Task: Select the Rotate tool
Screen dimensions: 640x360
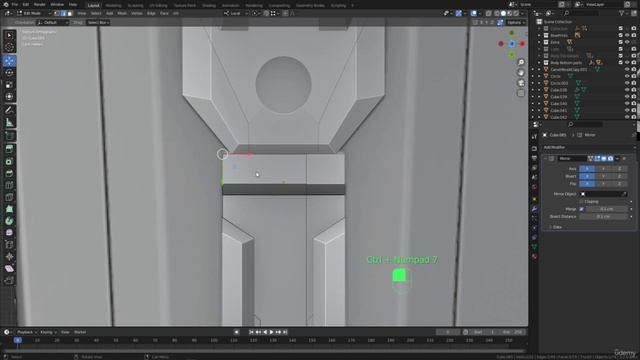Action: (9, 73)
